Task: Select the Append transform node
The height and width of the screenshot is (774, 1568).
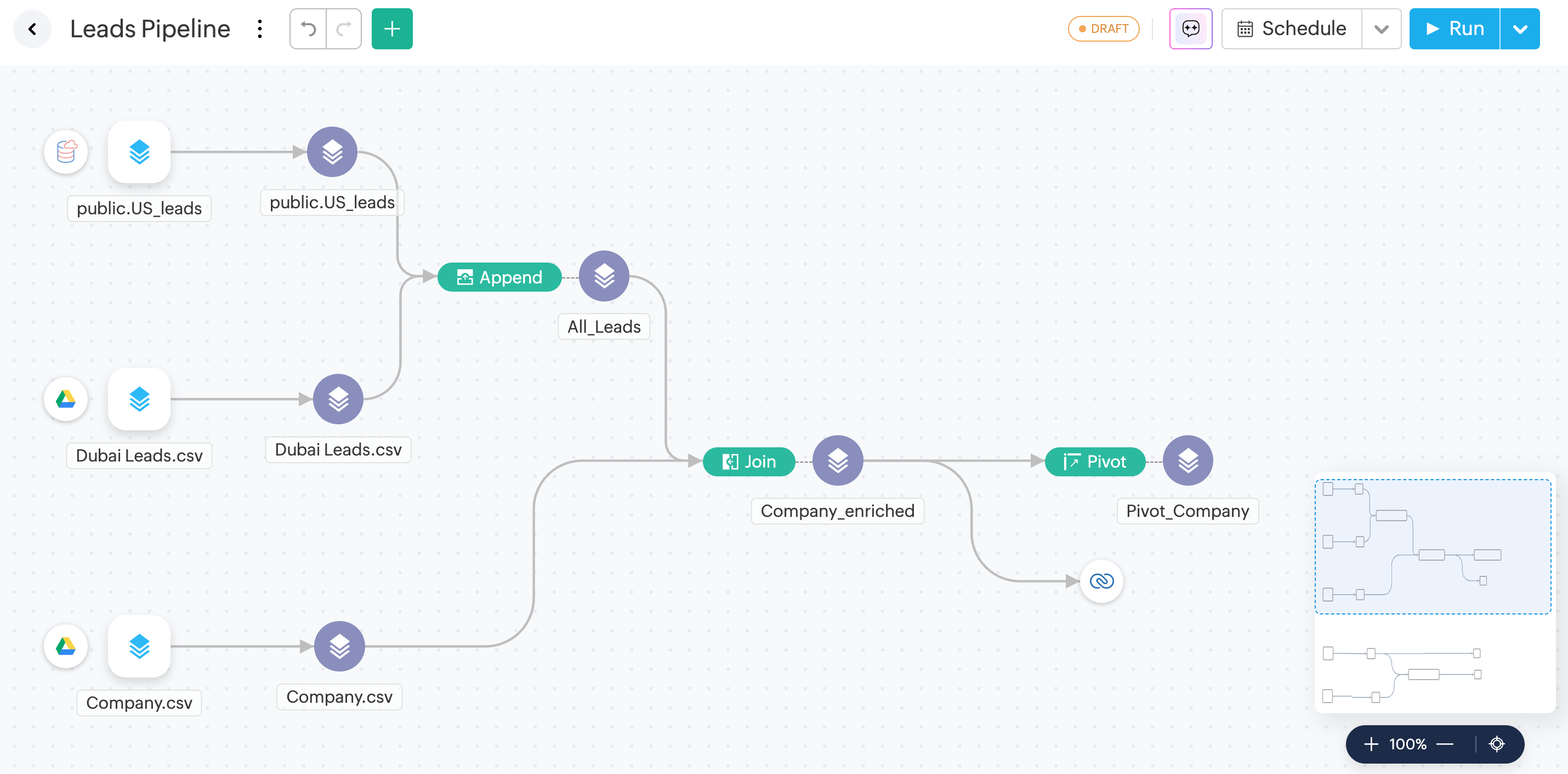Action: 499,277
